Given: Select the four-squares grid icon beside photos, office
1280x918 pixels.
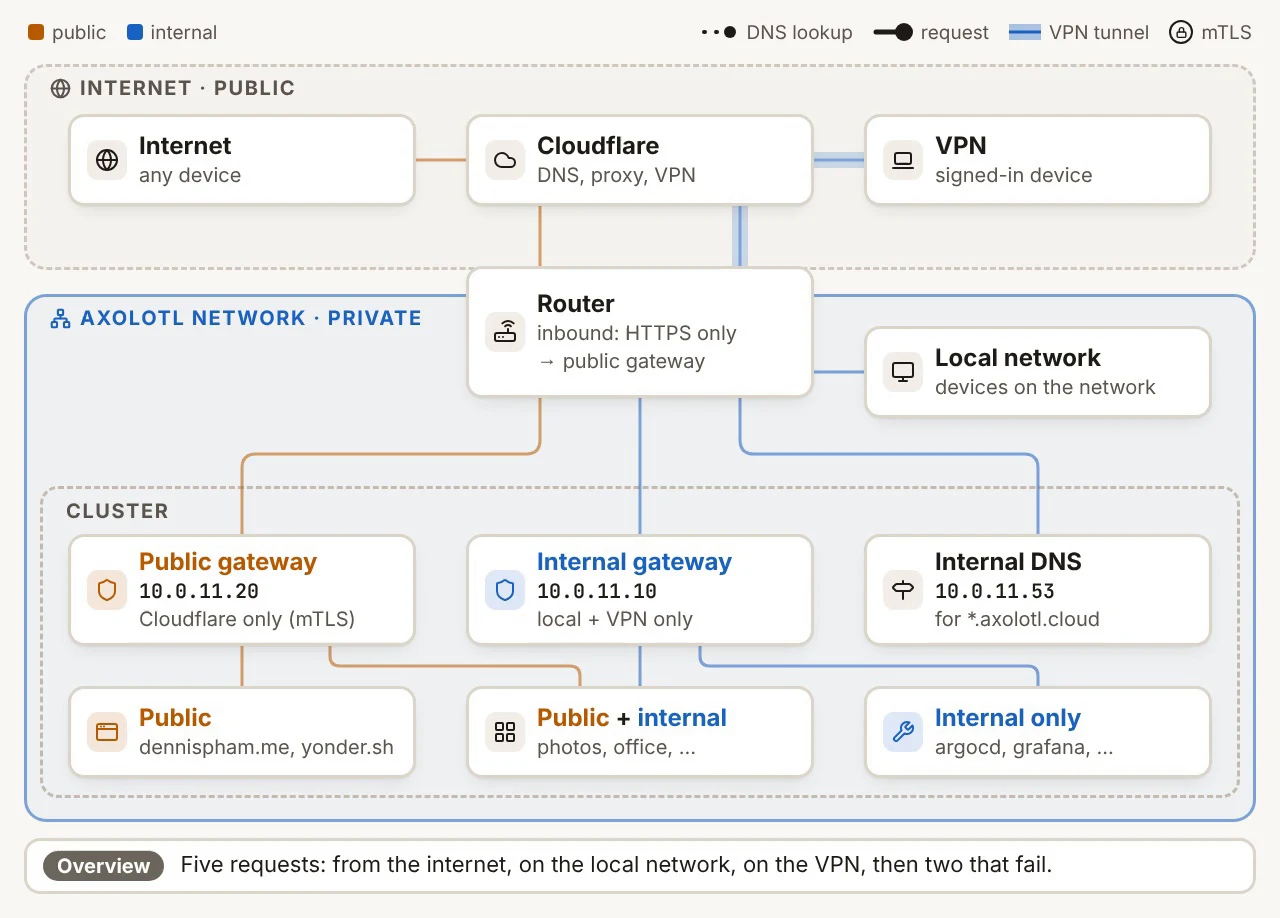Looking at the screenshot, I should pos(505,732).
